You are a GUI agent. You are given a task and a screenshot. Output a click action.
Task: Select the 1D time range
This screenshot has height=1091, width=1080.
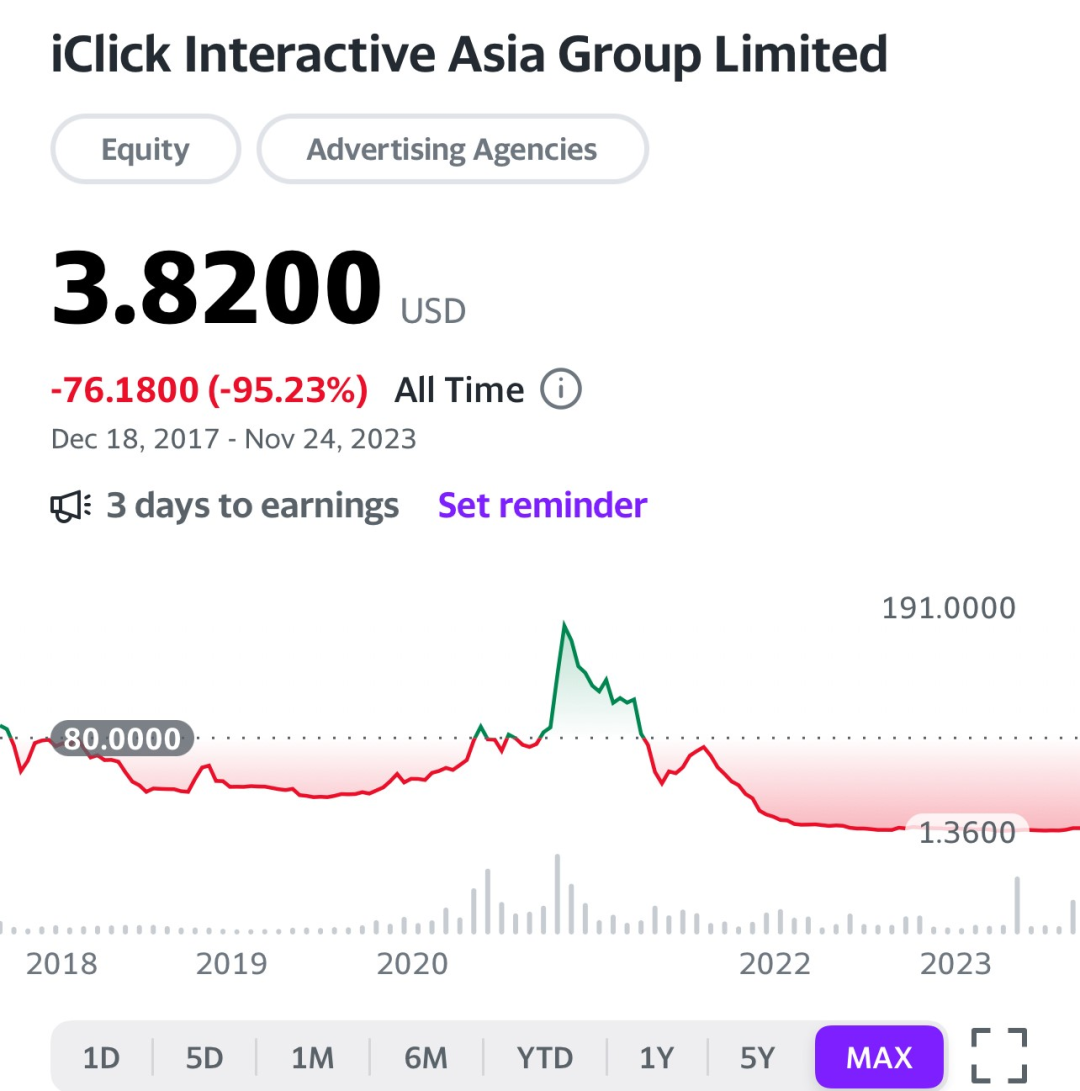click(x=102, y=1058)
